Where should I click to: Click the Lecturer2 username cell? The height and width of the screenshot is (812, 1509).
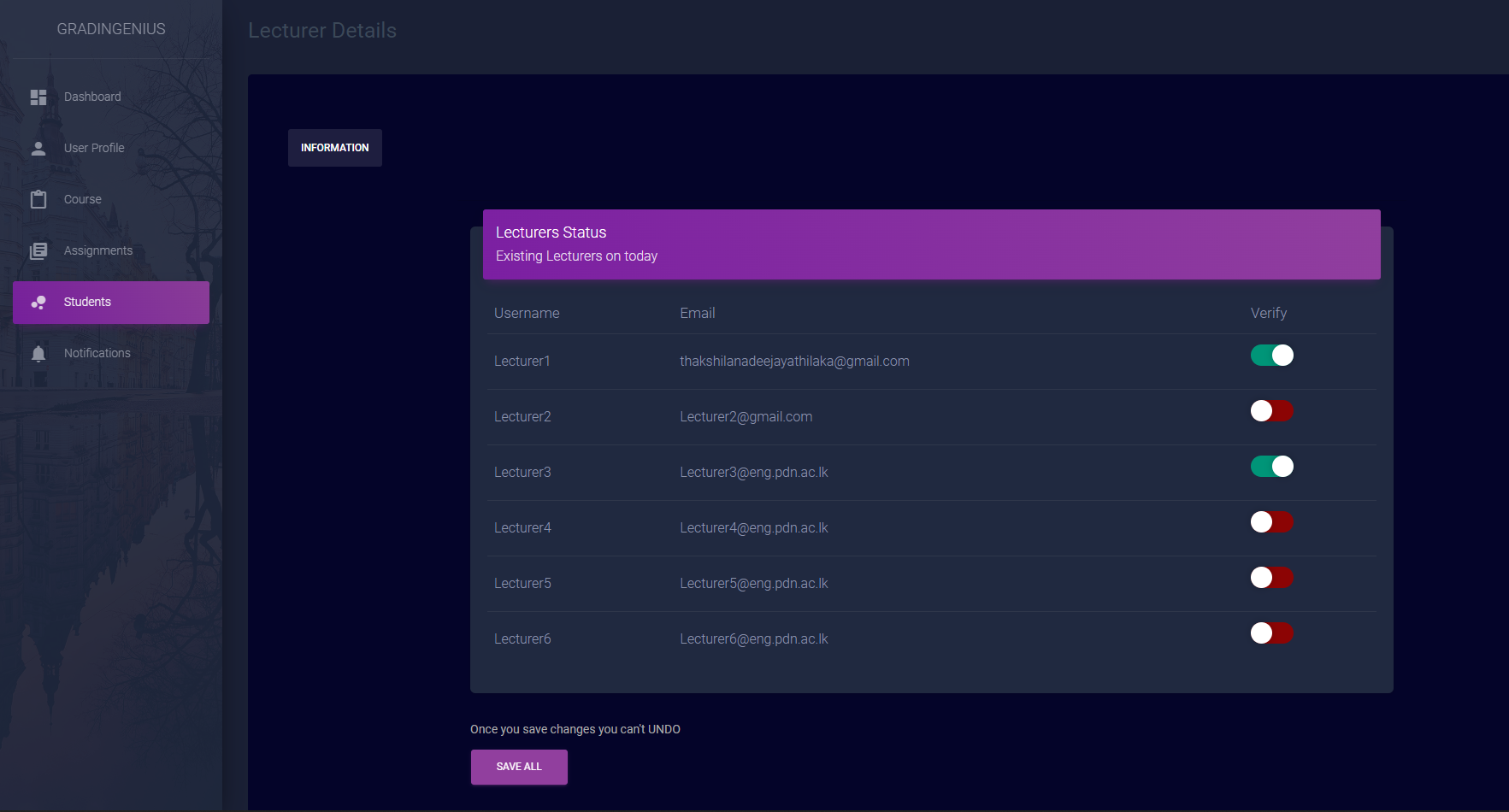tap(522, 417)
